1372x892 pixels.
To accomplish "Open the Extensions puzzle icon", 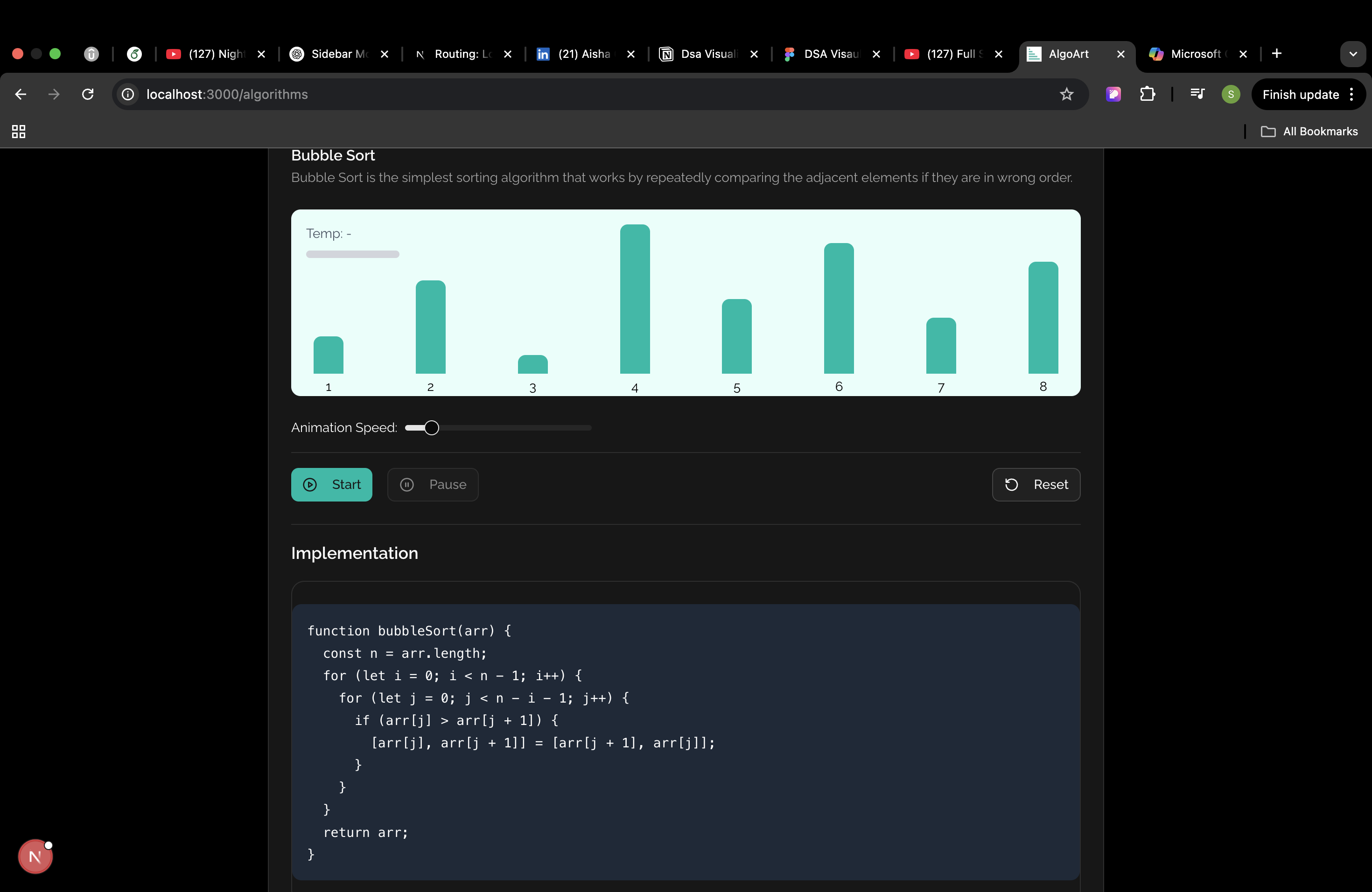I will pyautogui.click(x=1147, y=94).
